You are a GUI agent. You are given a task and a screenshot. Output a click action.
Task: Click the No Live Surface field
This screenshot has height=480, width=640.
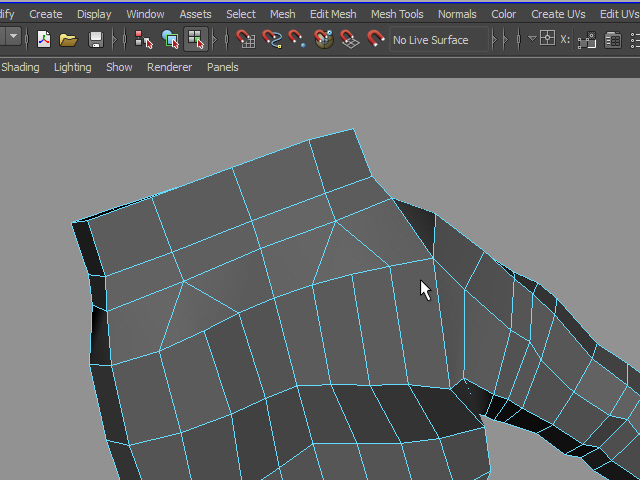(x=439, y=40)
